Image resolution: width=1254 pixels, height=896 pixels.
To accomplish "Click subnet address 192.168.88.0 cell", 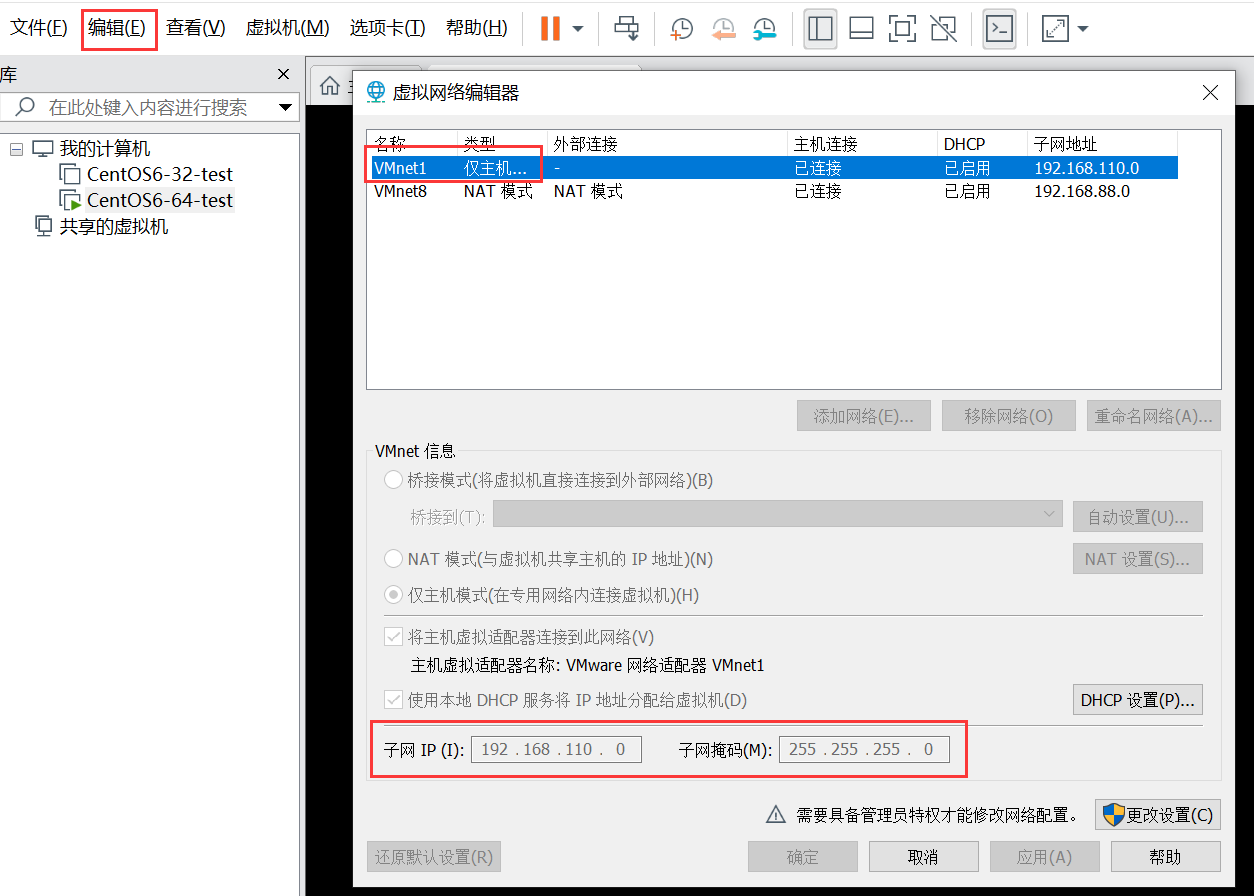I will click(x=1082, y=191).
